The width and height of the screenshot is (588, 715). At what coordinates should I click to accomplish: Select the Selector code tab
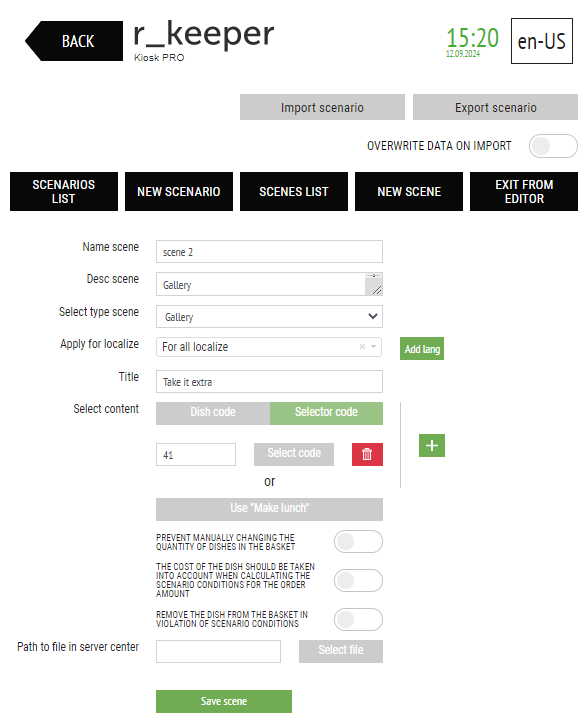[326, 413]
